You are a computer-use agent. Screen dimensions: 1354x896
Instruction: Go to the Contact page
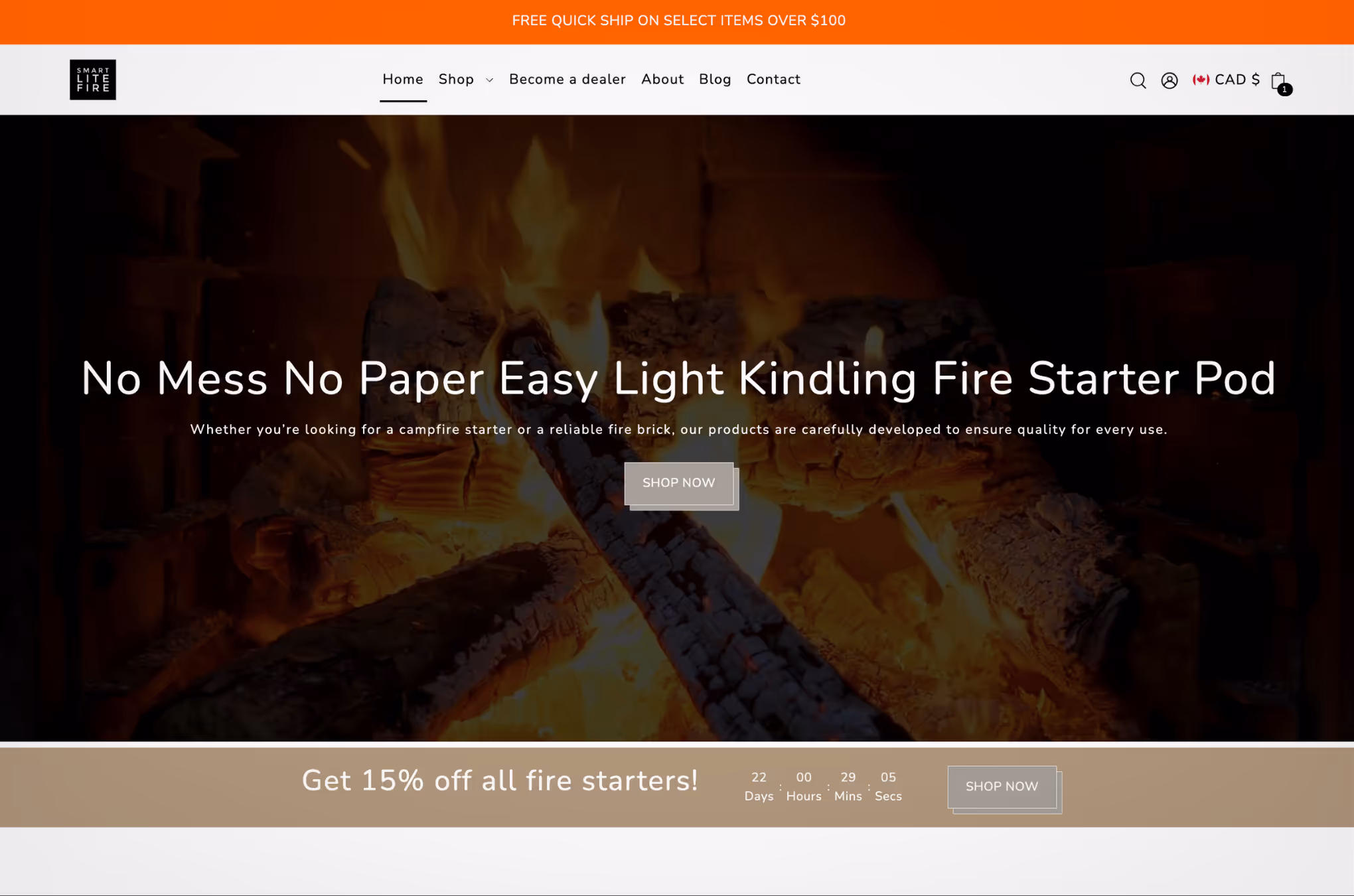(773, 79)
